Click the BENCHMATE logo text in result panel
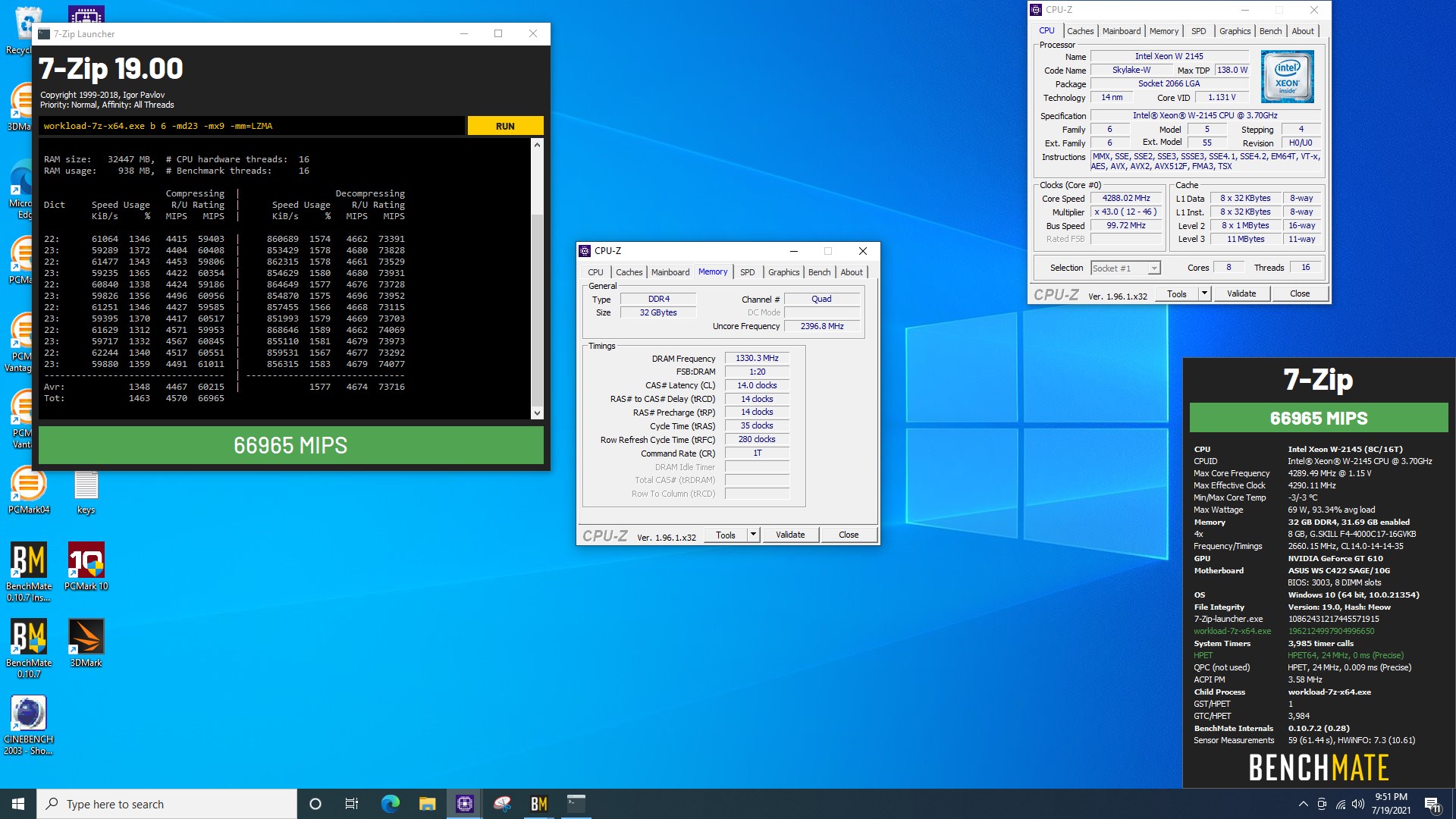This screenshot has height=819, width=1456. coord(1318,767)
